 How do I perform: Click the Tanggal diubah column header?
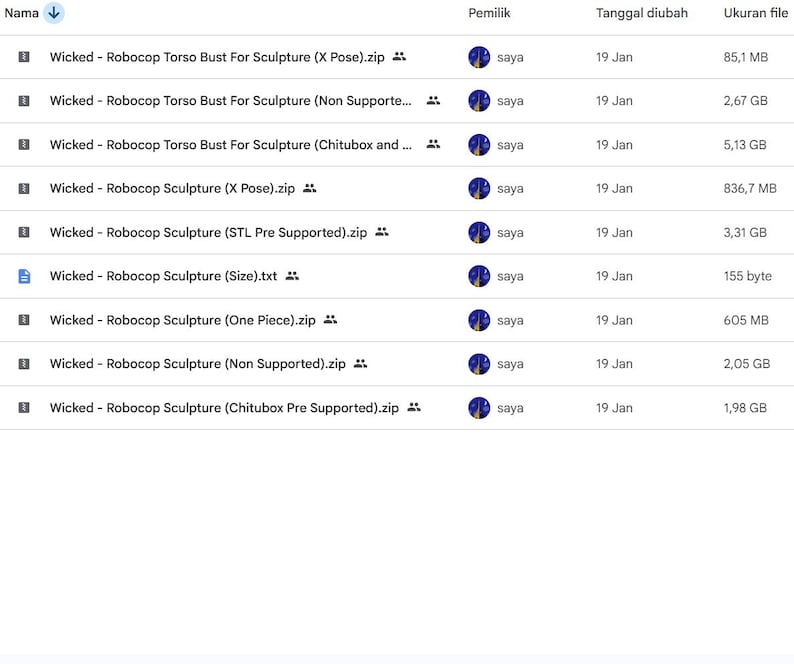642,13
